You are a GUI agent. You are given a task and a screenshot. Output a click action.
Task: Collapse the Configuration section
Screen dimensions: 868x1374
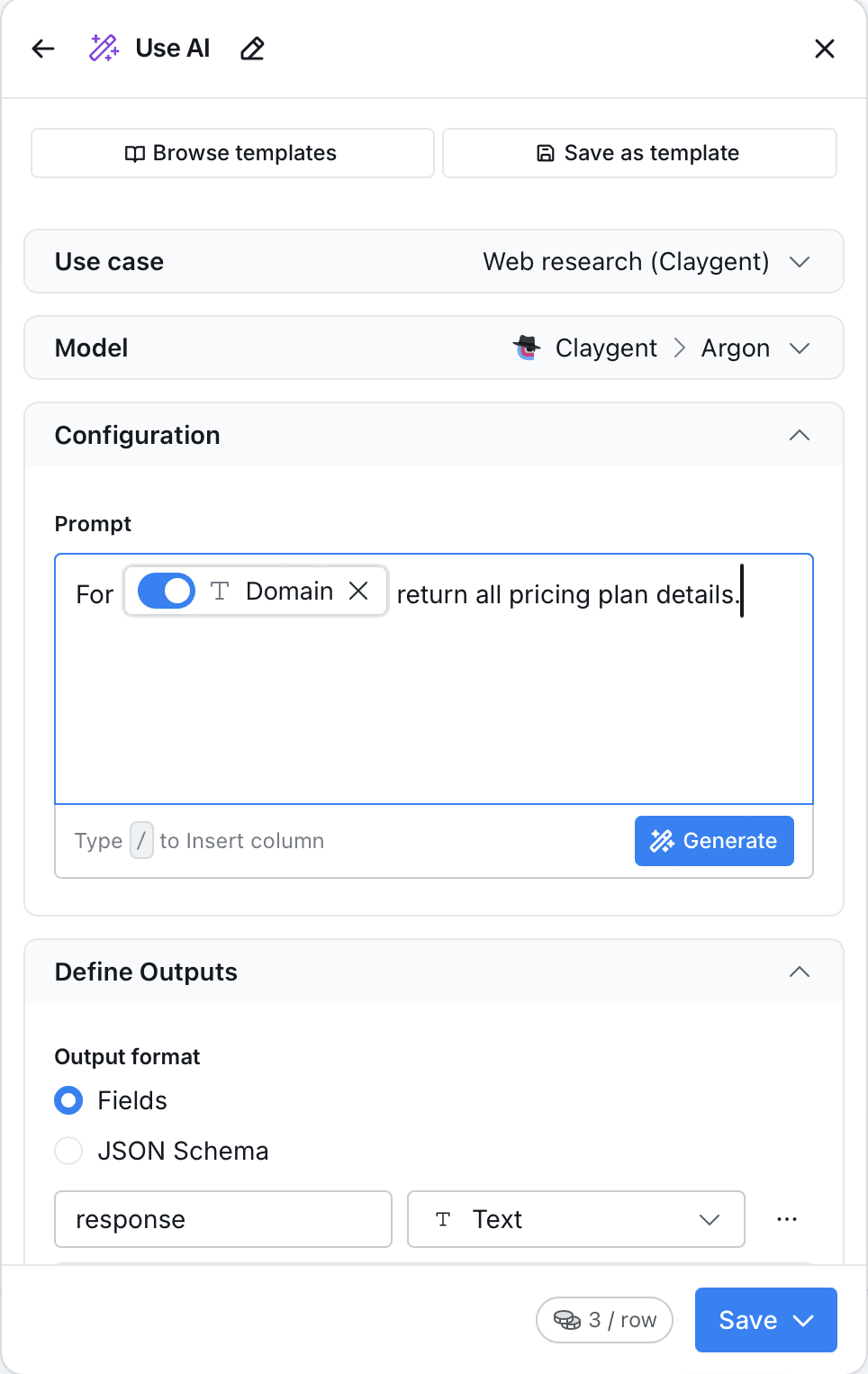pyautogui.click(x=799, y=435)
